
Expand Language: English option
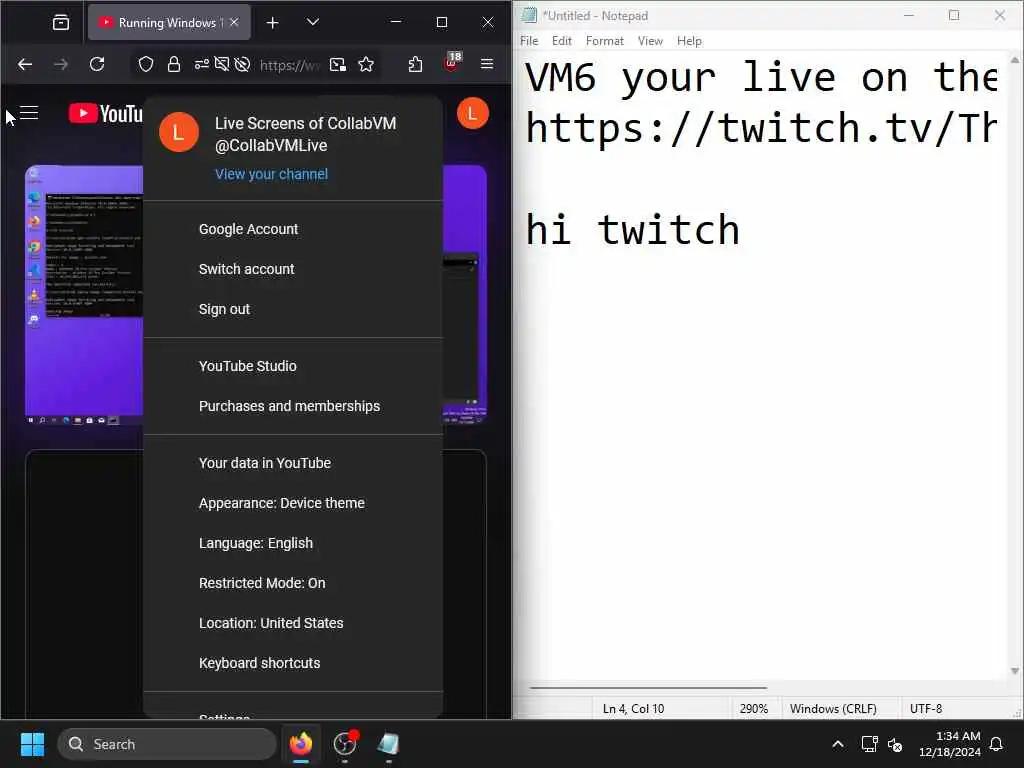point(293,543)
